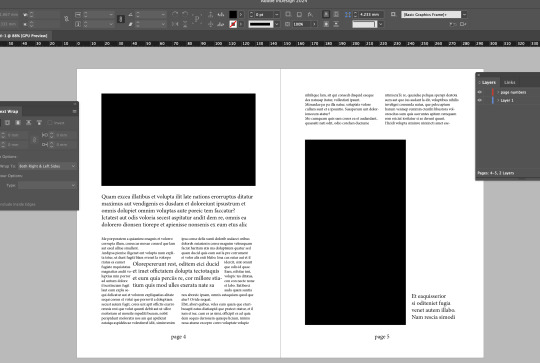This screenshot has width=540, height=363.
Task: Click the select content icon
Action: 210,24
